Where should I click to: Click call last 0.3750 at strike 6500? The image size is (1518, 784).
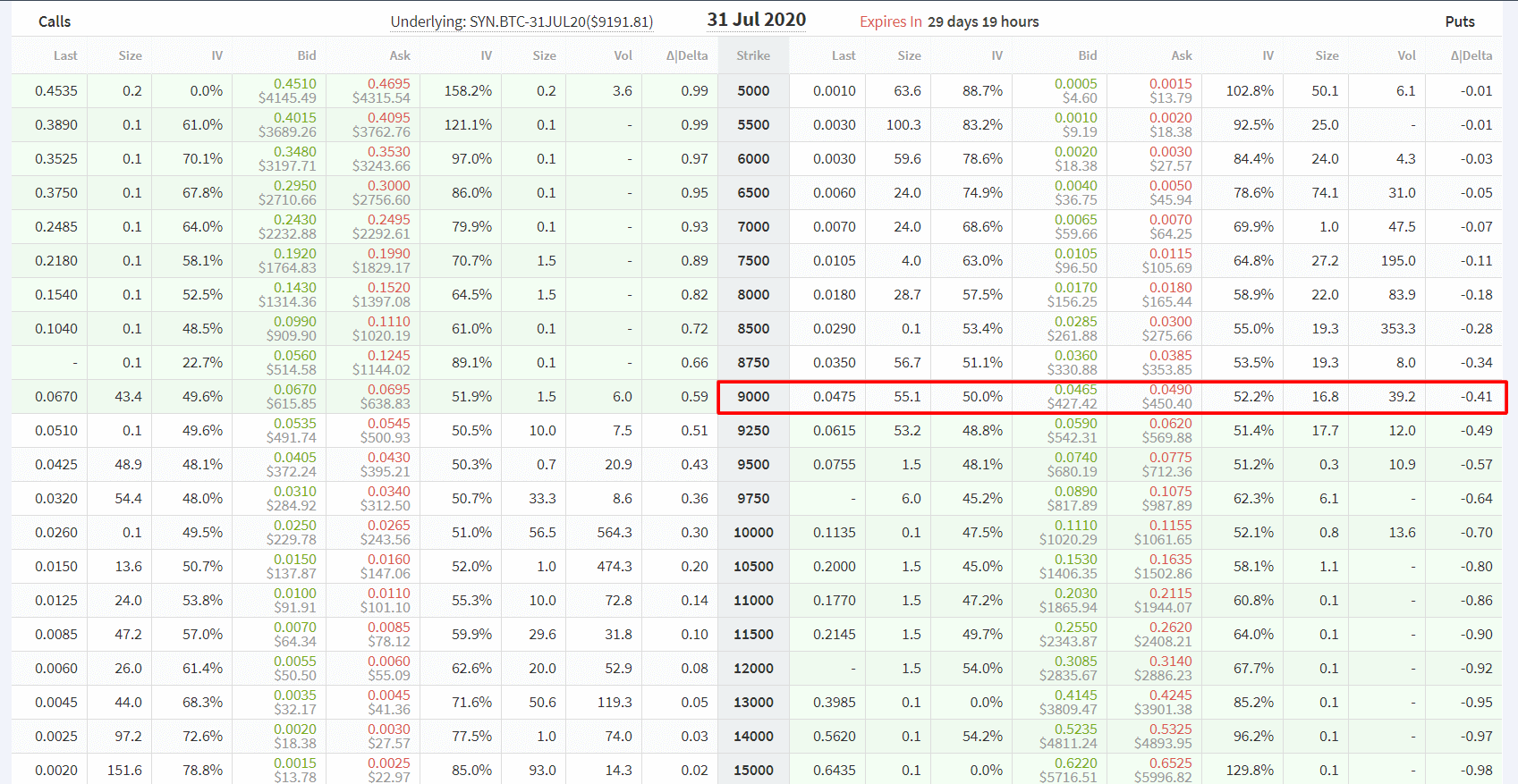coord(56,193)
